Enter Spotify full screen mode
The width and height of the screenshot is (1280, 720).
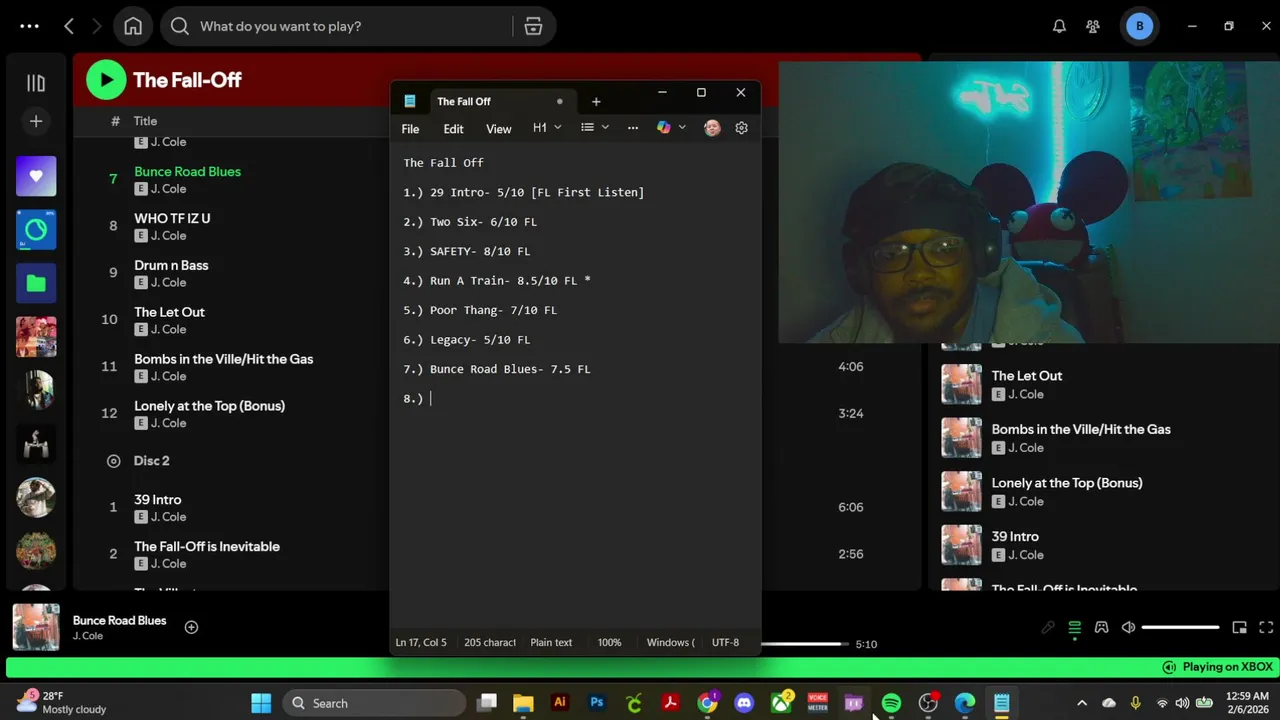click(x=1266, y=627)
